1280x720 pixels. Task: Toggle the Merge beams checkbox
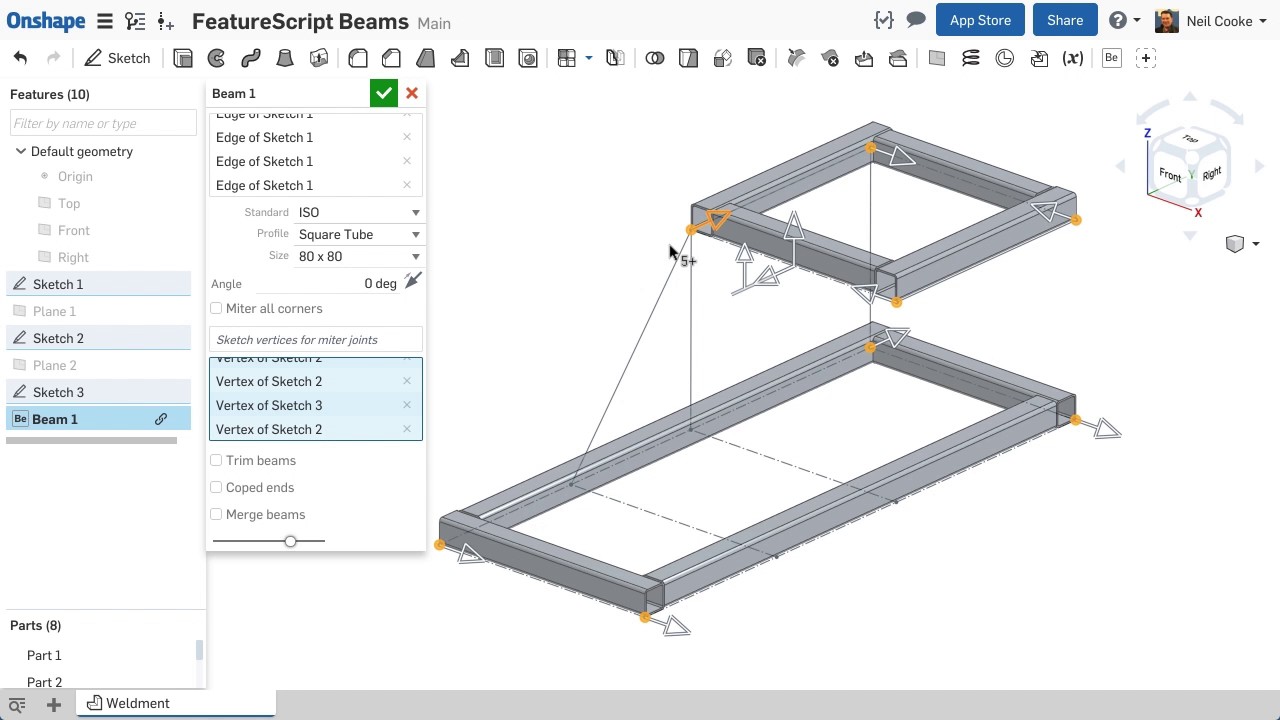(217, 514)
